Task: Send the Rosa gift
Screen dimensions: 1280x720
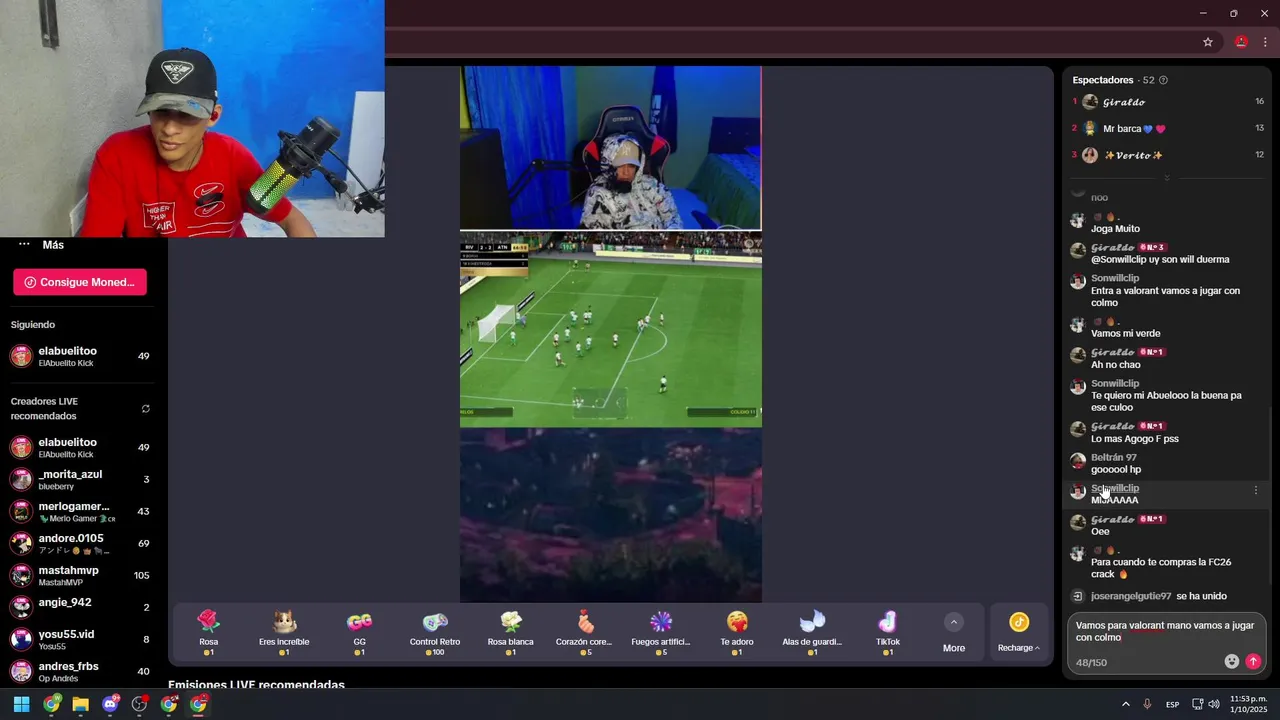Action: click(208, 632)
